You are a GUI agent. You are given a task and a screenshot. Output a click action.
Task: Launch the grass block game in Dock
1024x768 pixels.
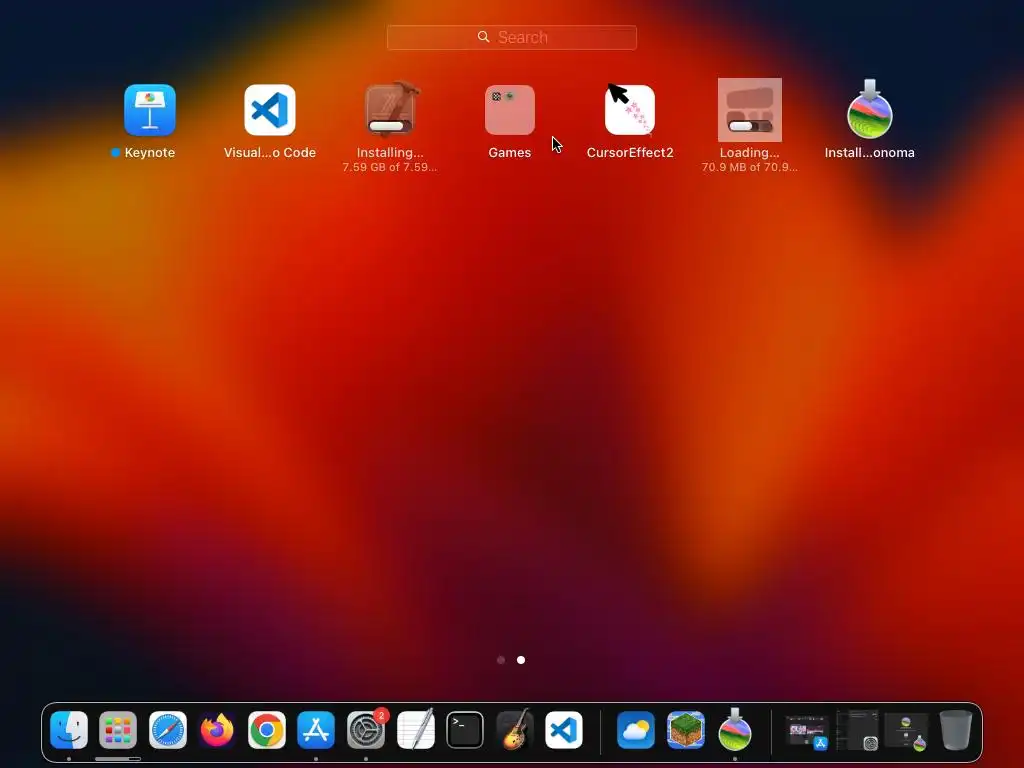[686, 729]
